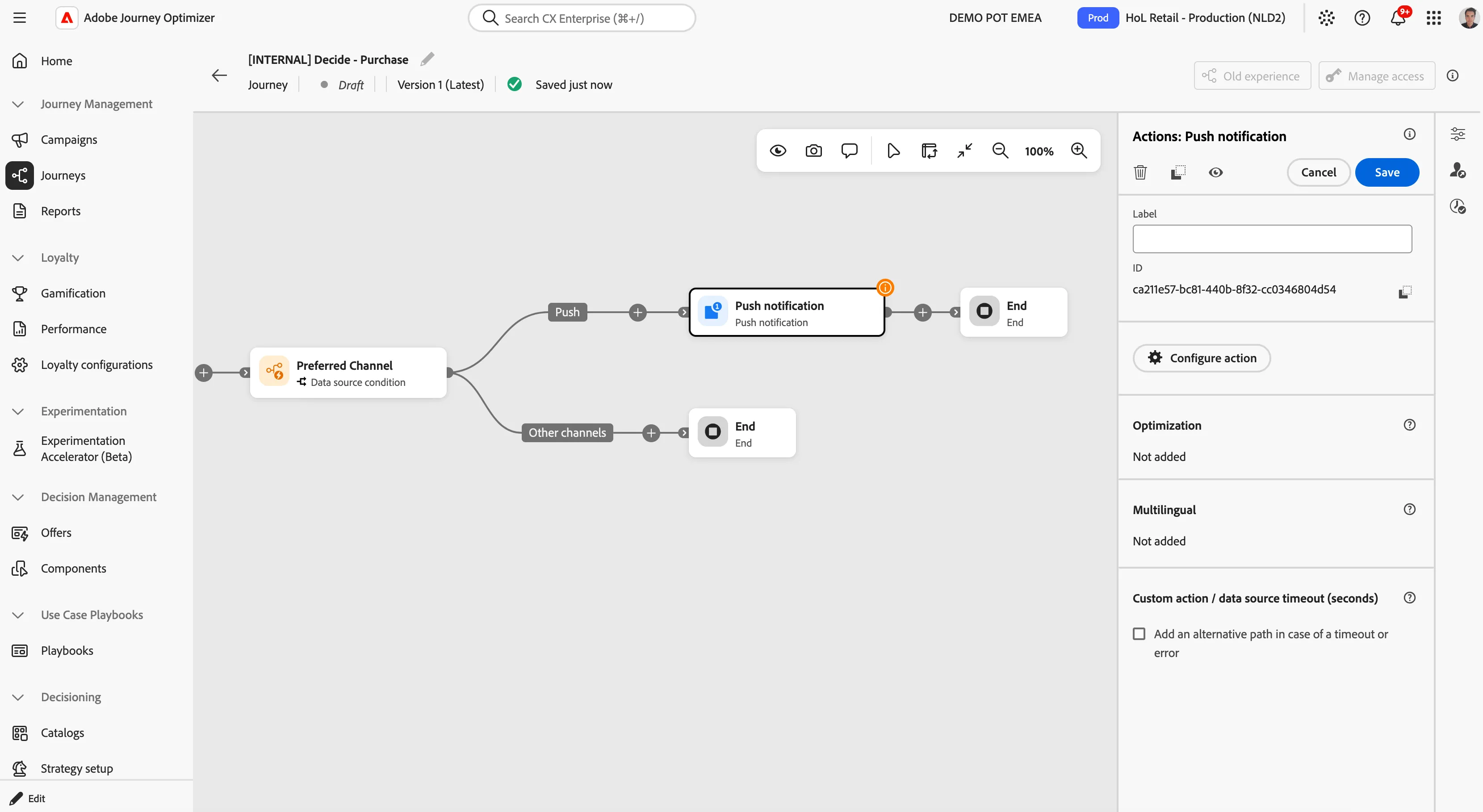Collapse the Experimentation section

pyautogui.click(x=18, y=411)
